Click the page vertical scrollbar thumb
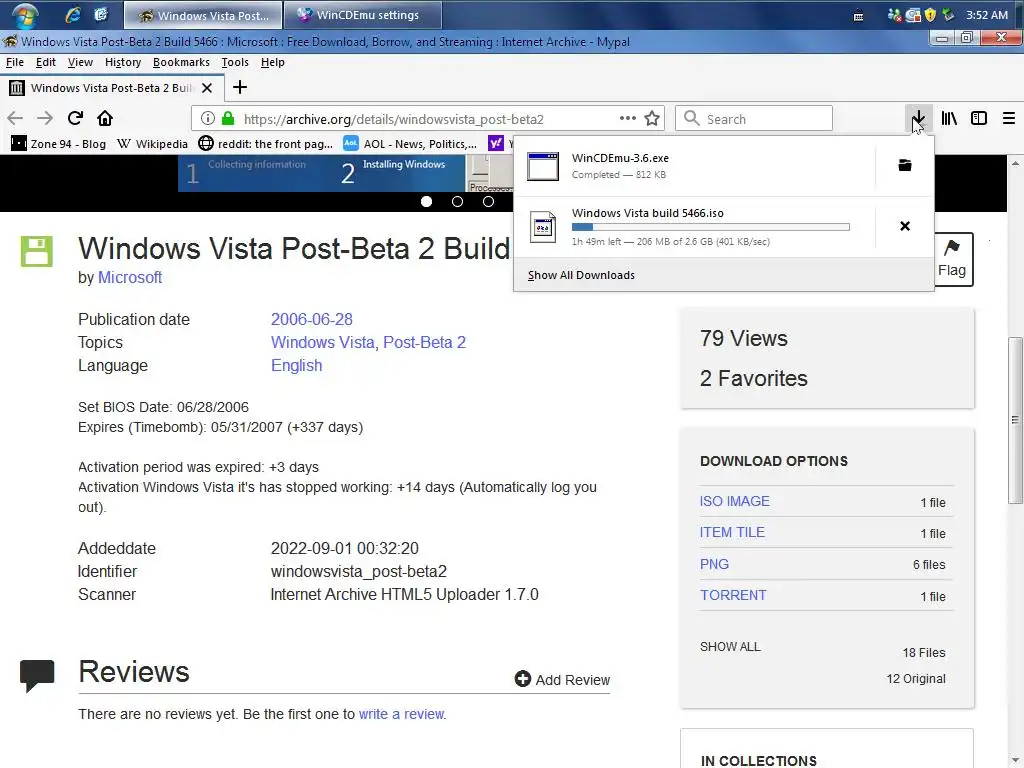Image resolution: width=1024 pixels, height=768 pixels. pyautogui.click(x=1015, y=420)
